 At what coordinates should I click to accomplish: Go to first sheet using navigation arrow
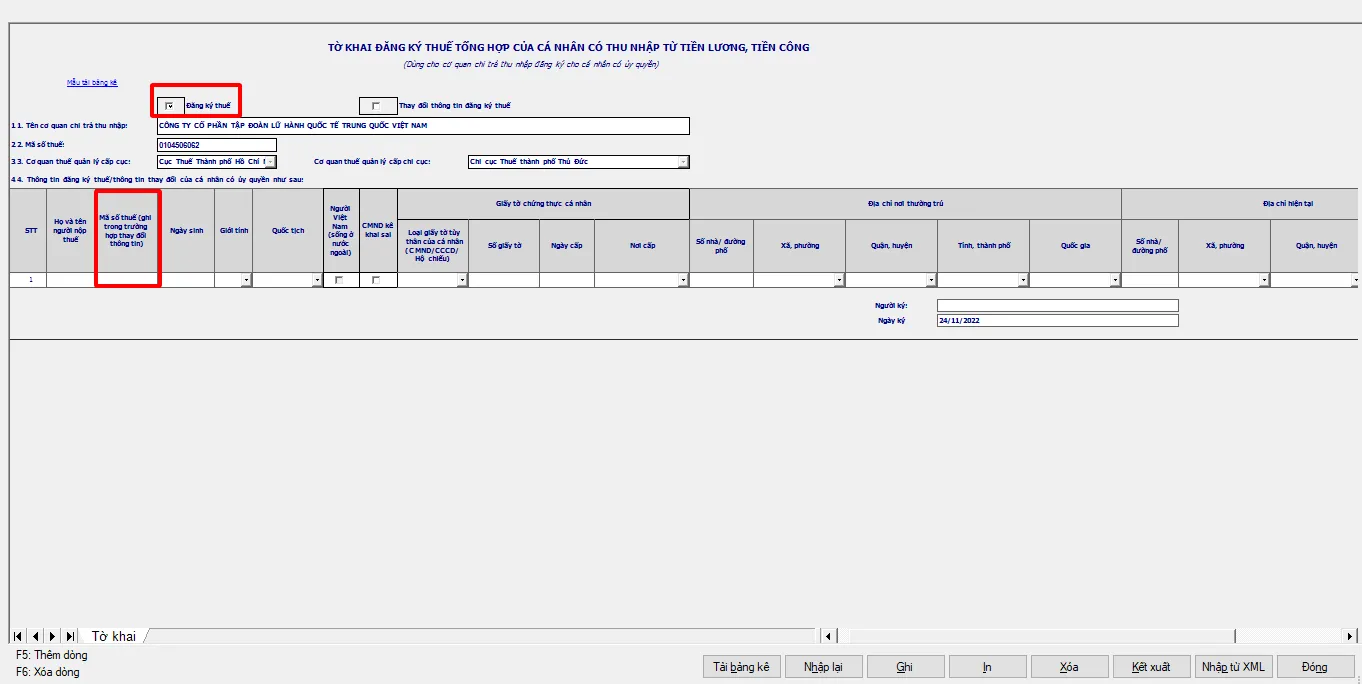coord(19,636)
